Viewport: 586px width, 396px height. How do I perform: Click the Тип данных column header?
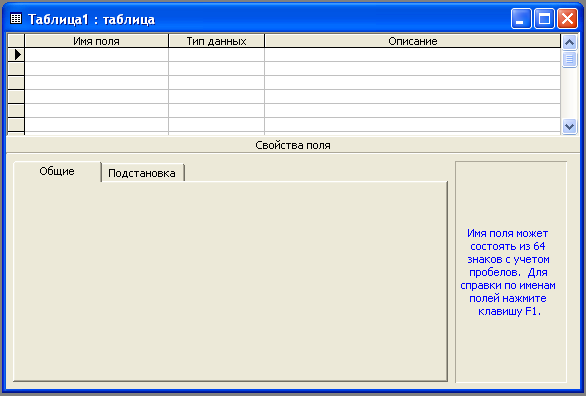tap(216, 41)
